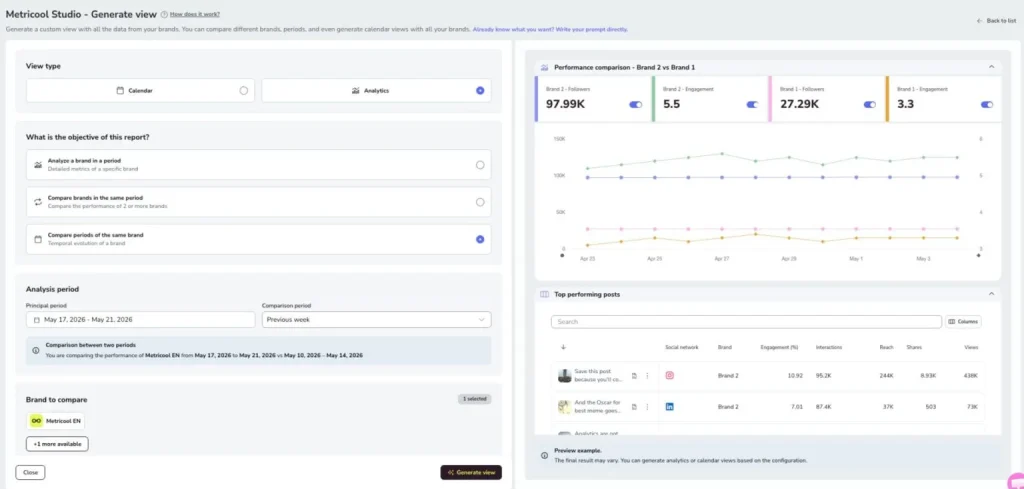Viewport: 1024px width, 489px height.
Task: Click the document icon on the Oscar meme row
Action: [x=633, y=407]
